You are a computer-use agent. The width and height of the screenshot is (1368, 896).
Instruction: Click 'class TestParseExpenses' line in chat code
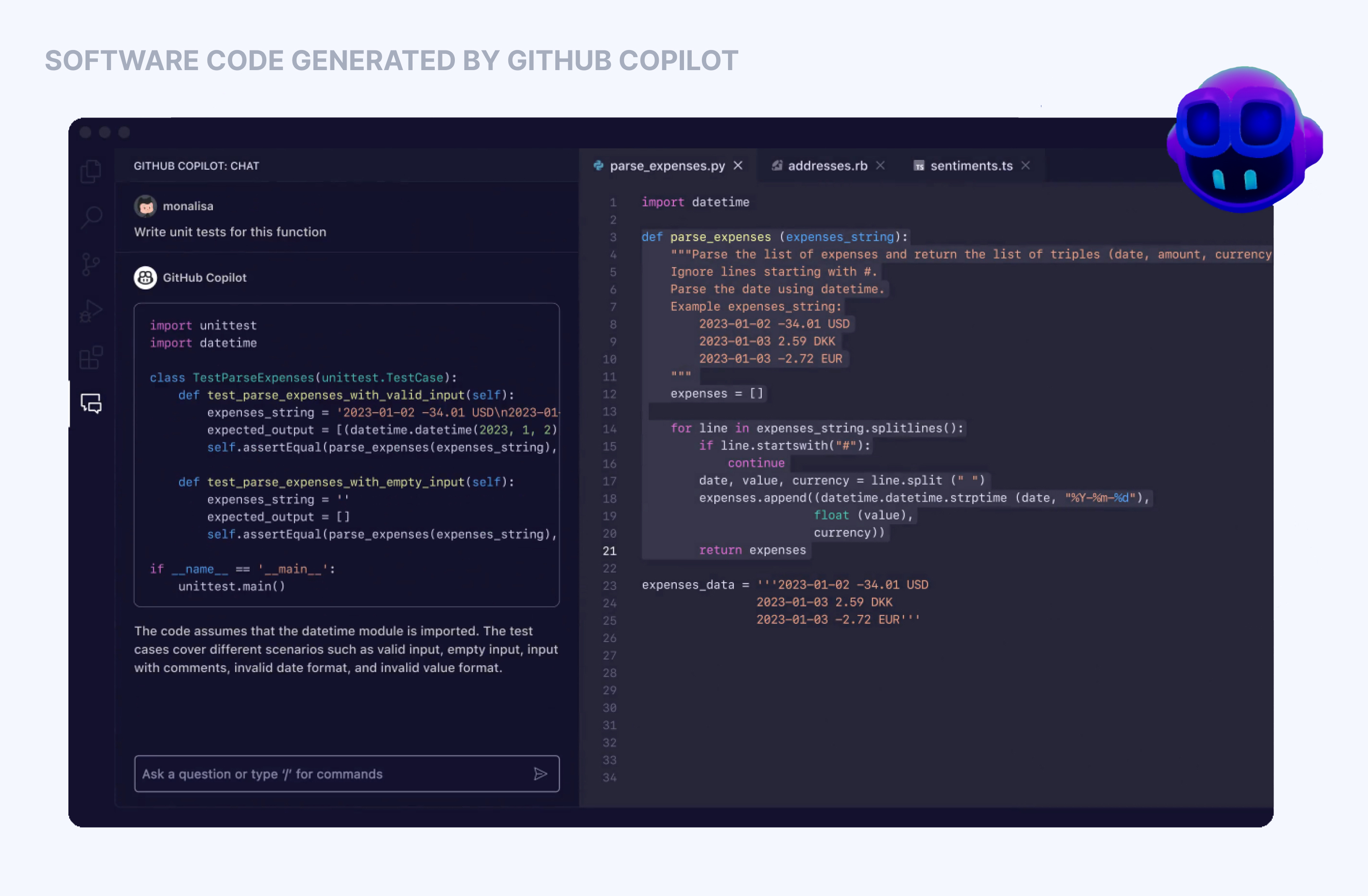pos(303,377)
